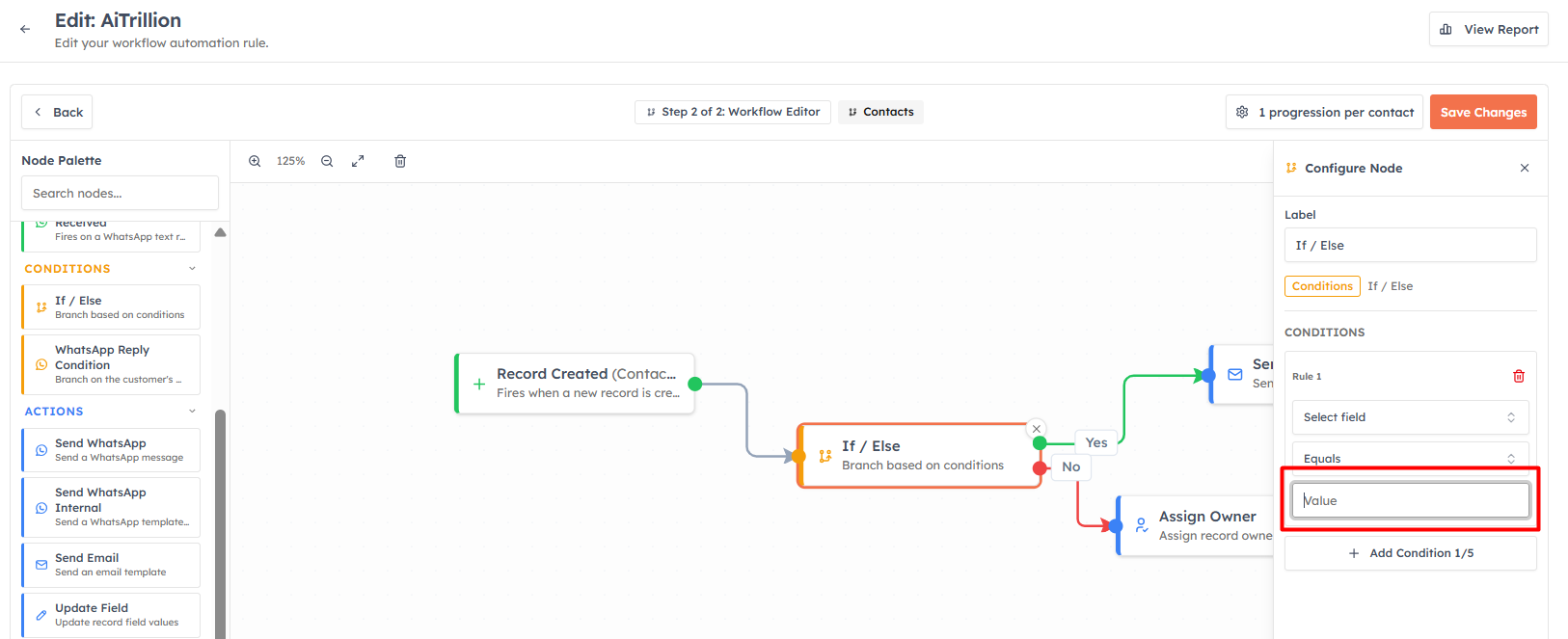Click the canvas trash delete icon

(x=400, y=161)
